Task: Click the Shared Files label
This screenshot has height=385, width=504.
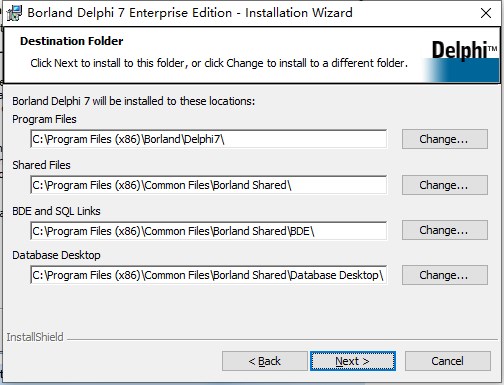Action: coord(41,165)
